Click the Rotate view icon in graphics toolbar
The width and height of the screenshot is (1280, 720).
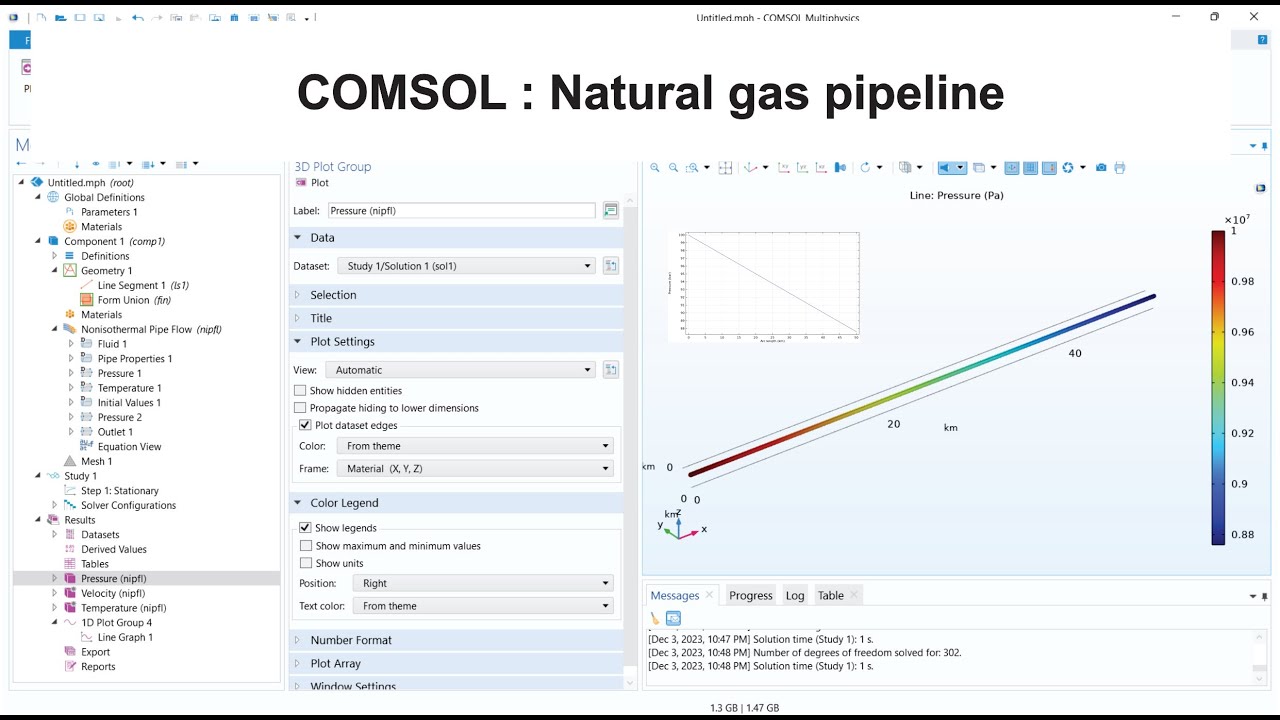(x=865, y=167)
